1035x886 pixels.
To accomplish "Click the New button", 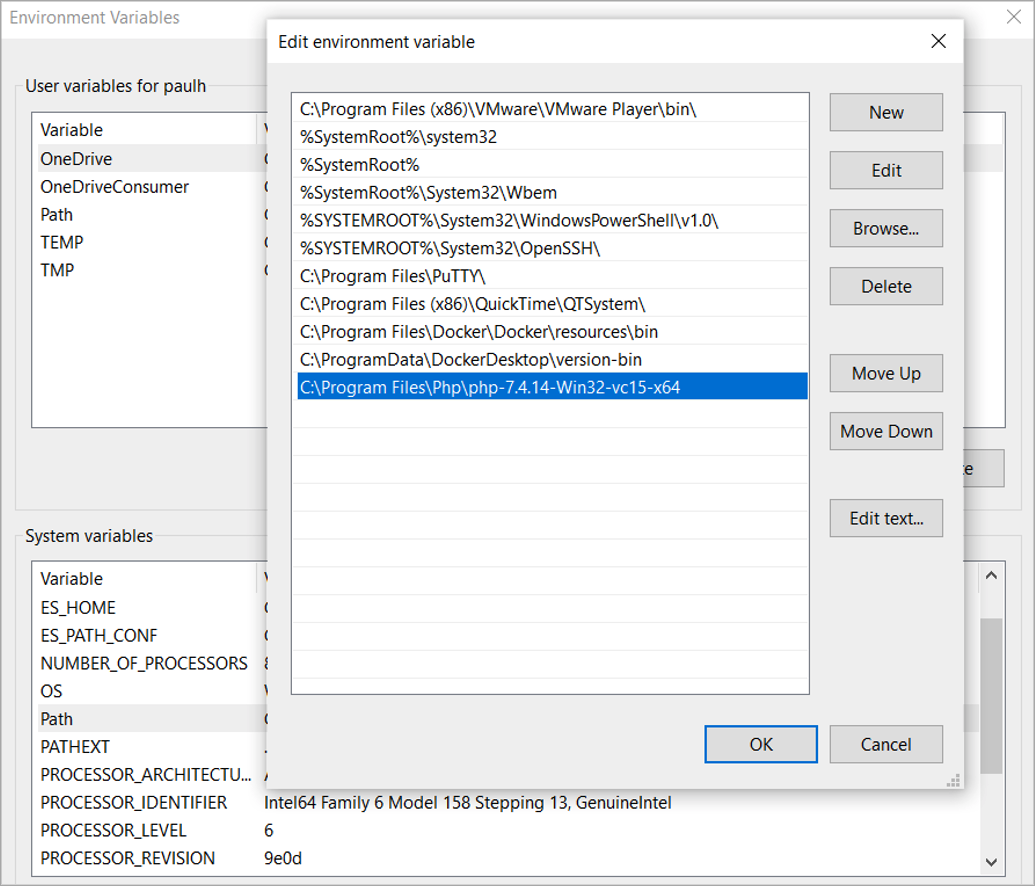I will (x=884, y=112).
